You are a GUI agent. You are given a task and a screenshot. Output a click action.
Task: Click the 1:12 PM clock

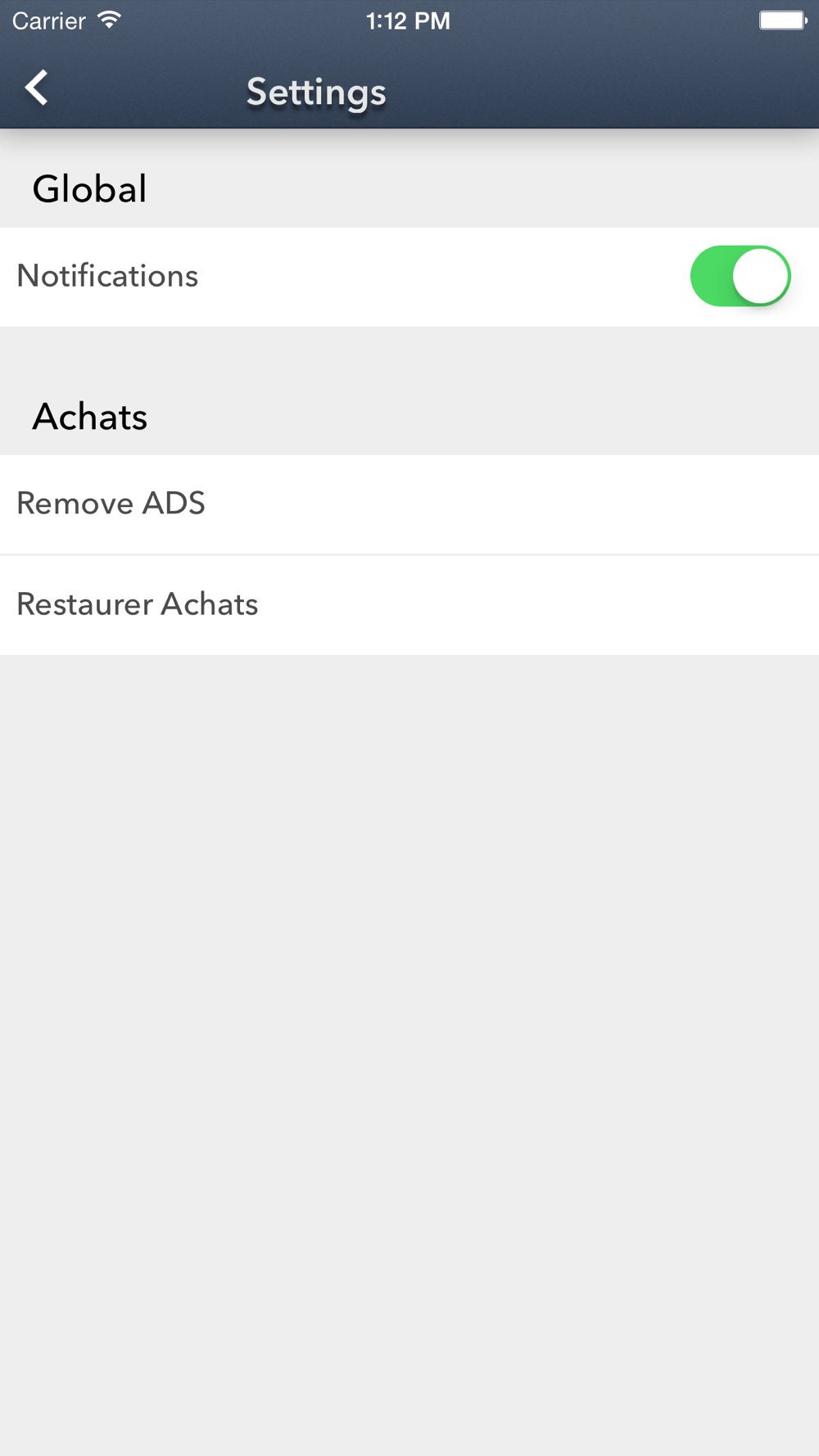[x=408, y=20]
